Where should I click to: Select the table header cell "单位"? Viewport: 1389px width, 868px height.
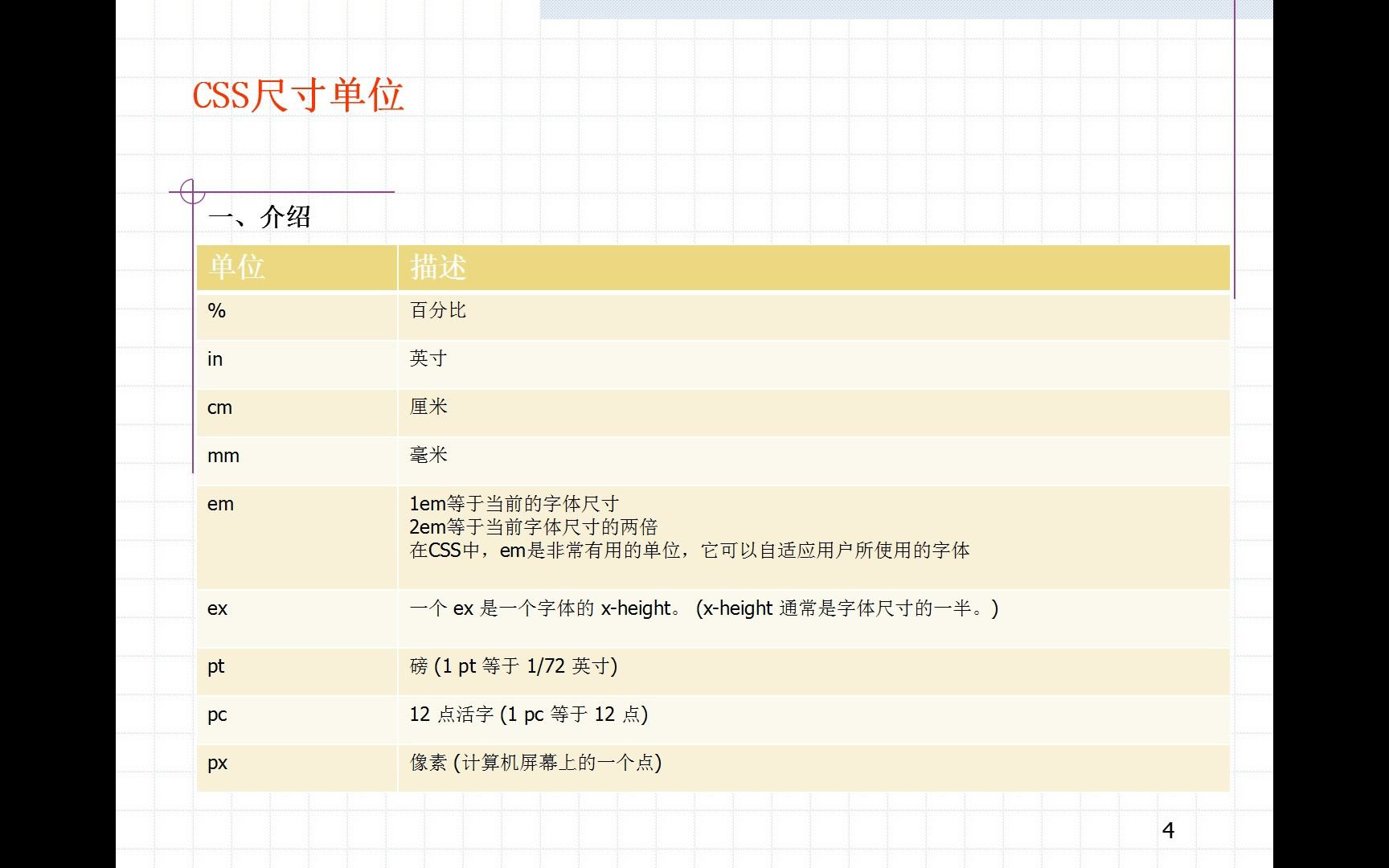(297, 267)
